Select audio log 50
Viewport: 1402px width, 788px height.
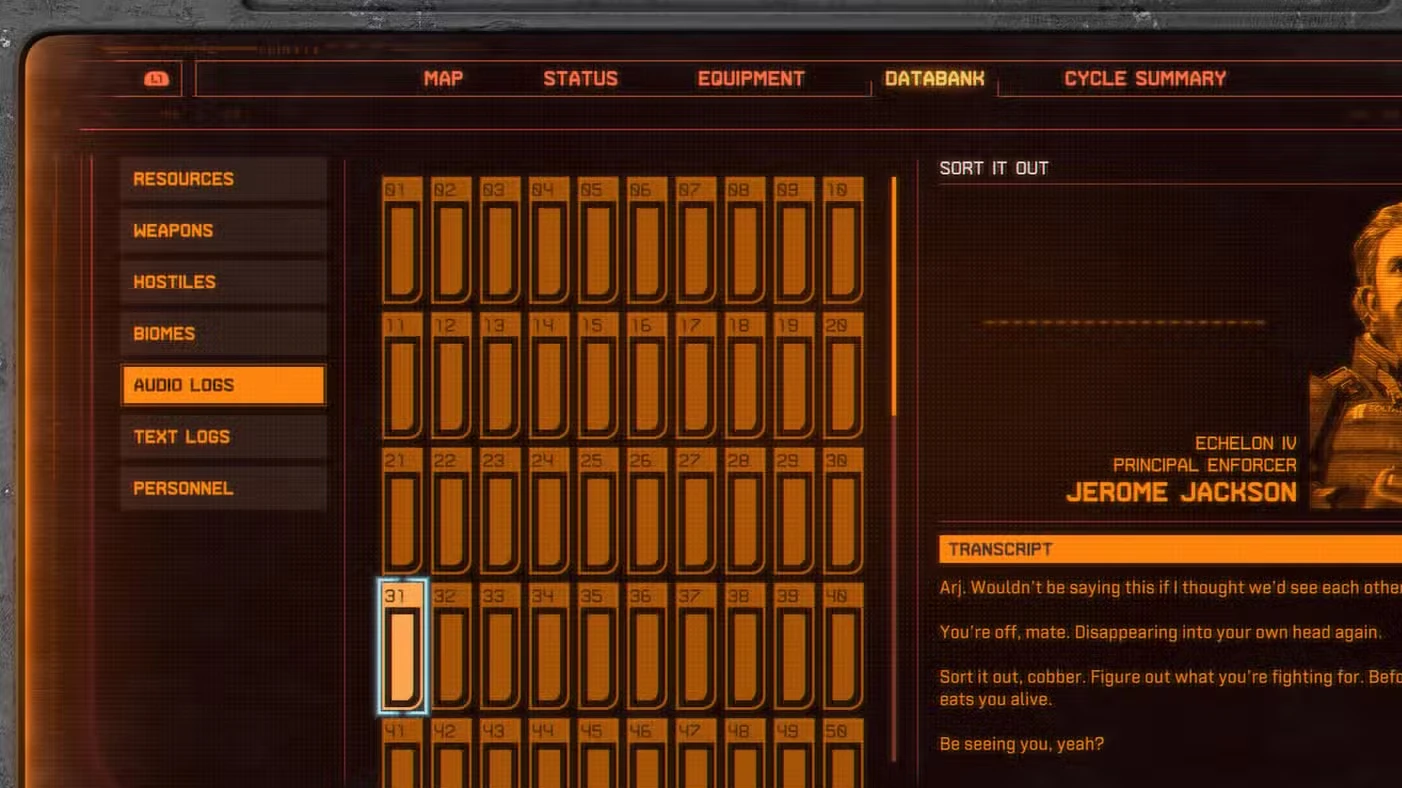(x=843, y=753)
